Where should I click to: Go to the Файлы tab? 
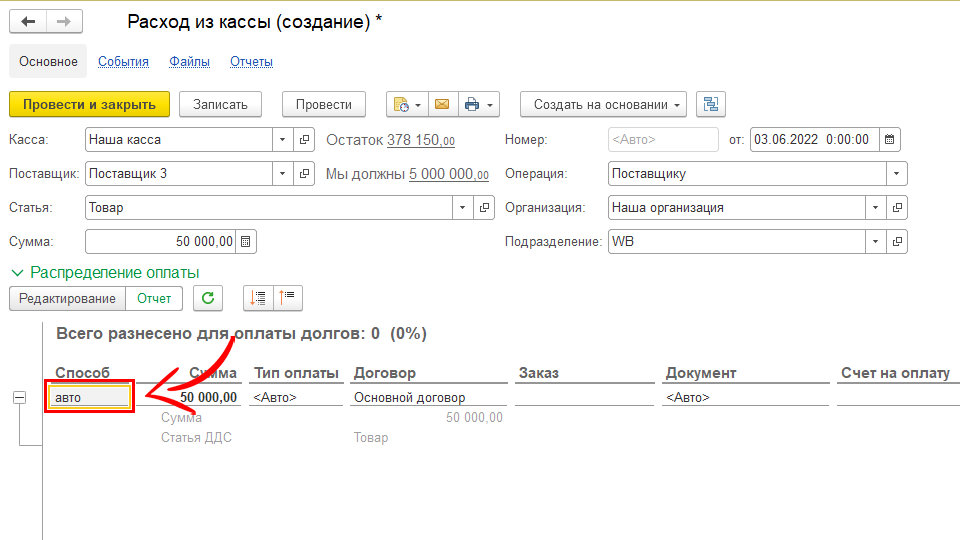[189, 61]
